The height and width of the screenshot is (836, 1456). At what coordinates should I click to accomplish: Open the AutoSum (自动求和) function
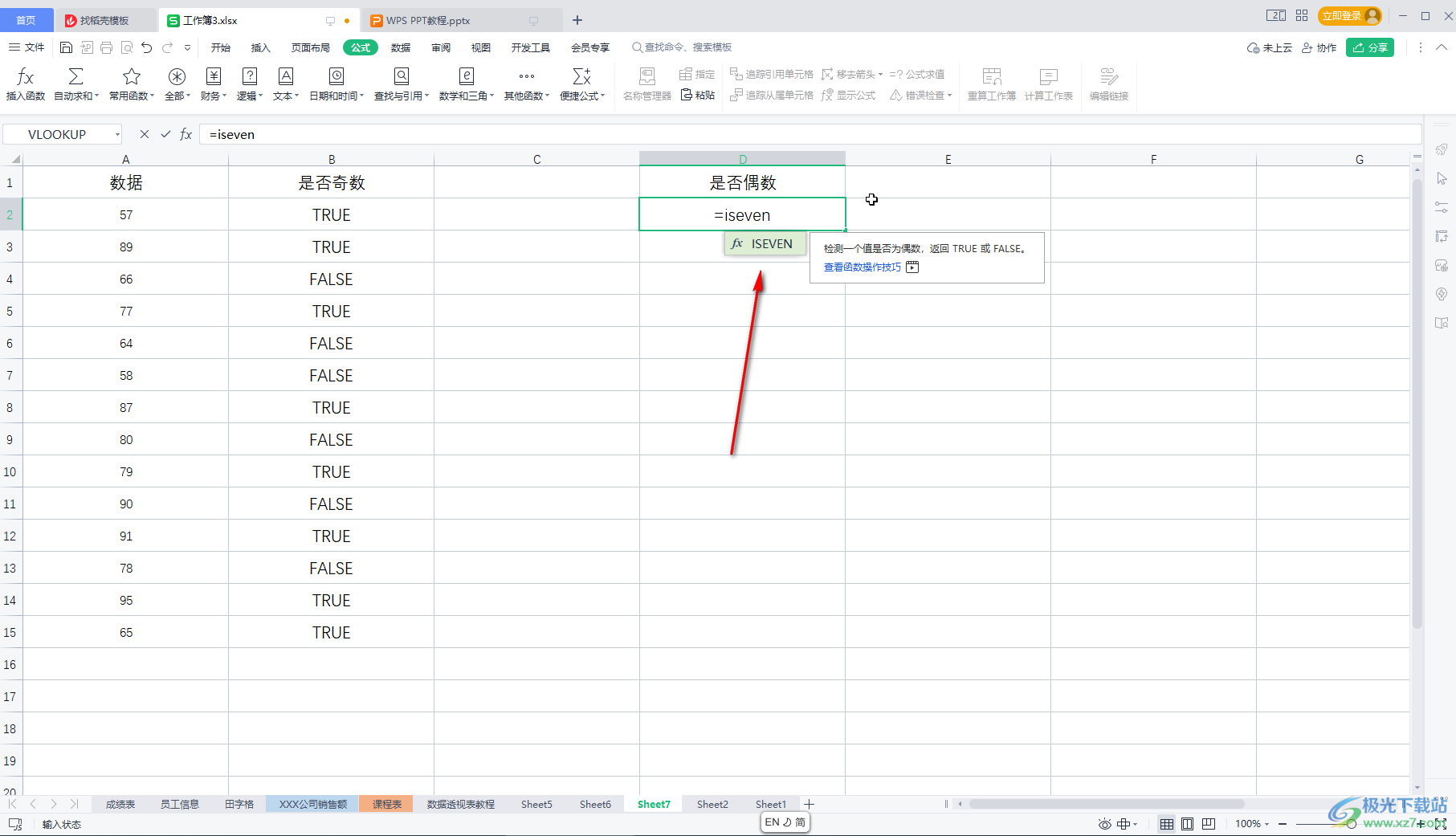pos(76,84)
